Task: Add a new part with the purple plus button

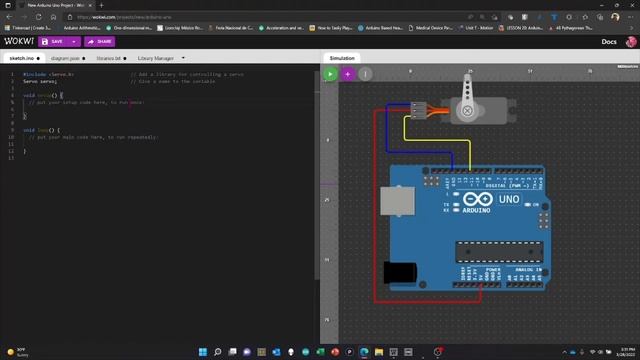Action: [348, 74]
